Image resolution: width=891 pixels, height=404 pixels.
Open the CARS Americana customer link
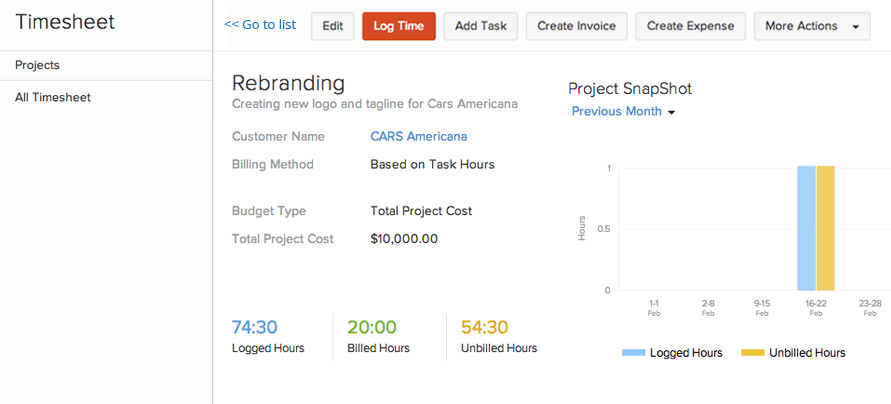click(x=418, y=136)
